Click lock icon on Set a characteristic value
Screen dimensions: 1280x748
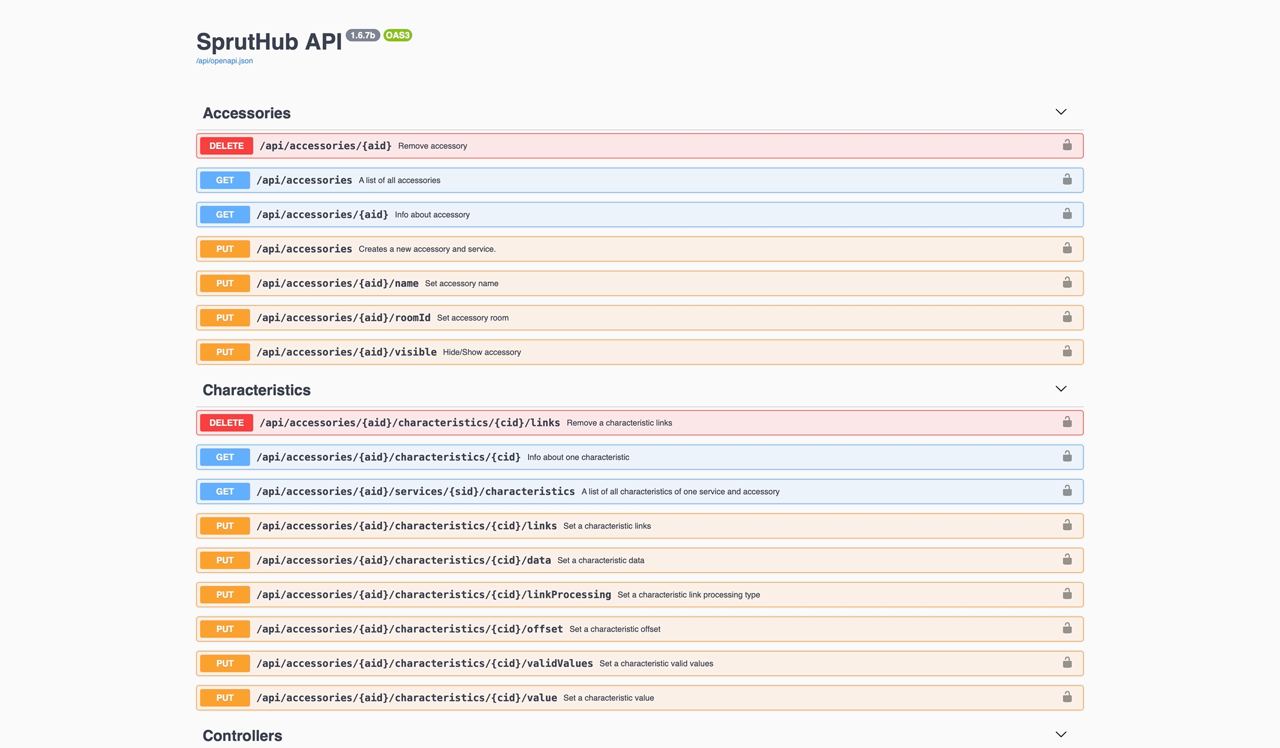pos(1067,697)
